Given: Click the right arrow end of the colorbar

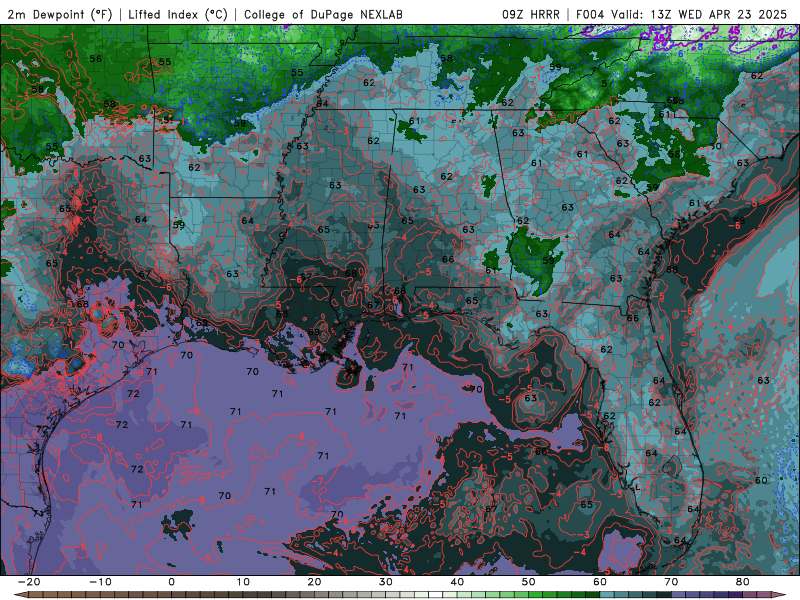Looking at the screenshot, I should click(779, 595).
